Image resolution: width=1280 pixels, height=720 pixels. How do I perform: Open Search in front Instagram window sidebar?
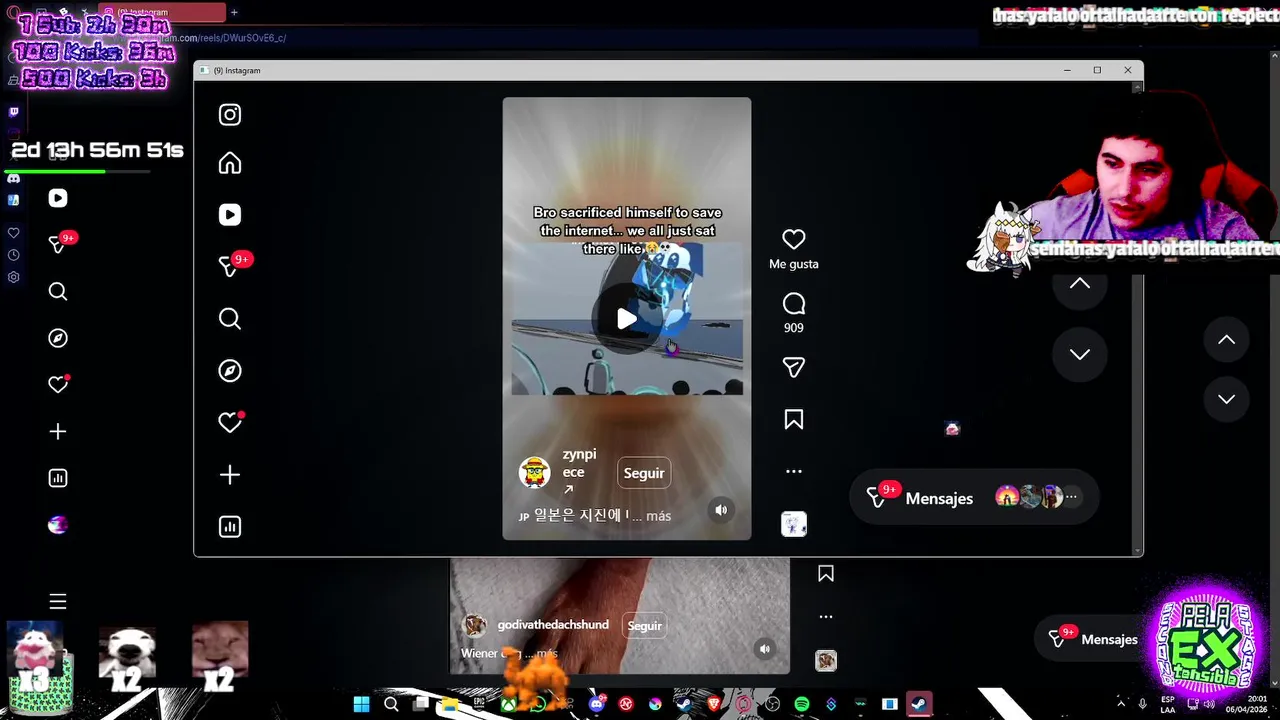tap(230, 319)
